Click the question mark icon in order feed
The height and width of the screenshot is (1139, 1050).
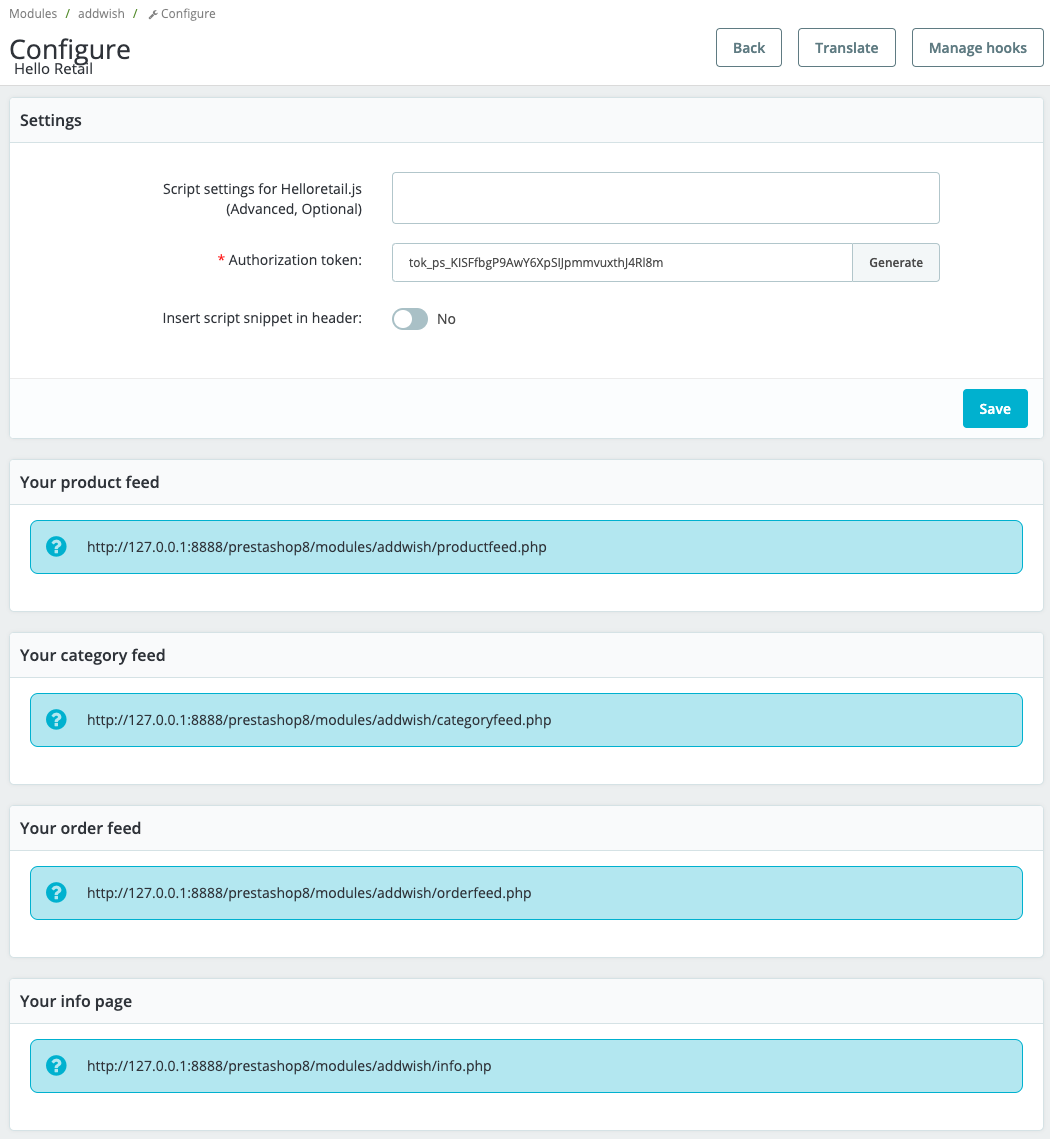(x=57, y=892)
